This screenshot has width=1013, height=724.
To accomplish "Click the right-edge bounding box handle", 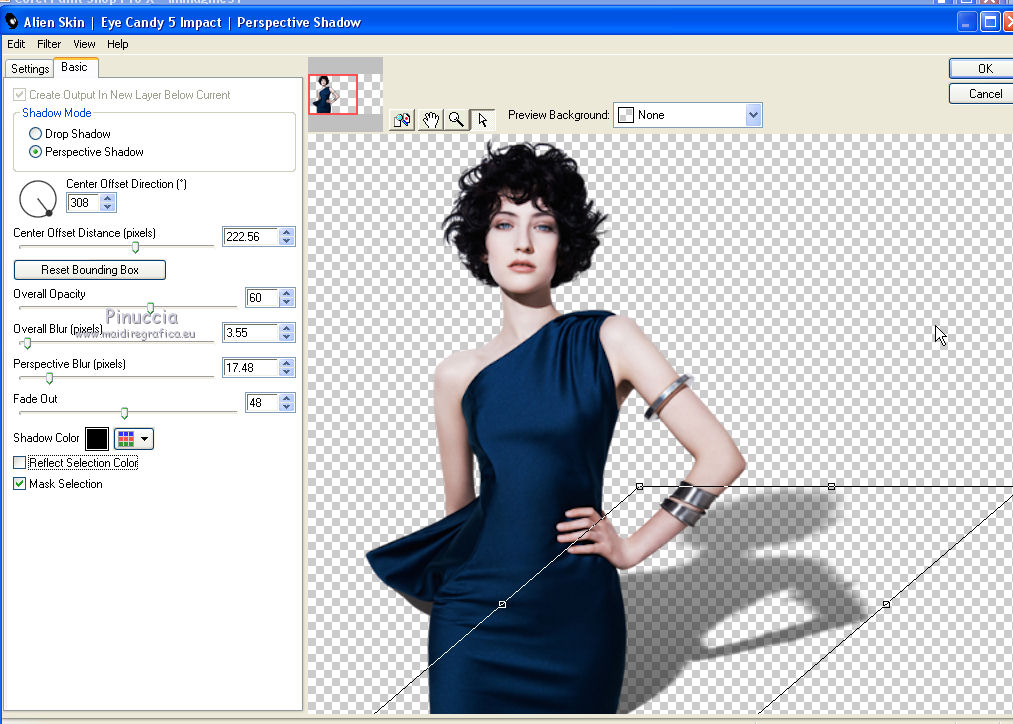I will pyautogui.click(x=886, y=605).
